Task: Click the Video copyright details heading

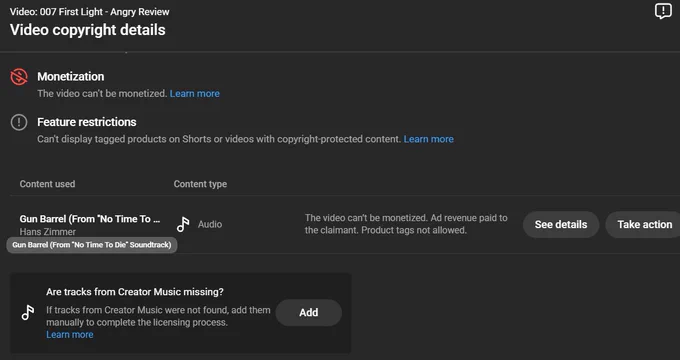Action: click(x=88, y=30)
